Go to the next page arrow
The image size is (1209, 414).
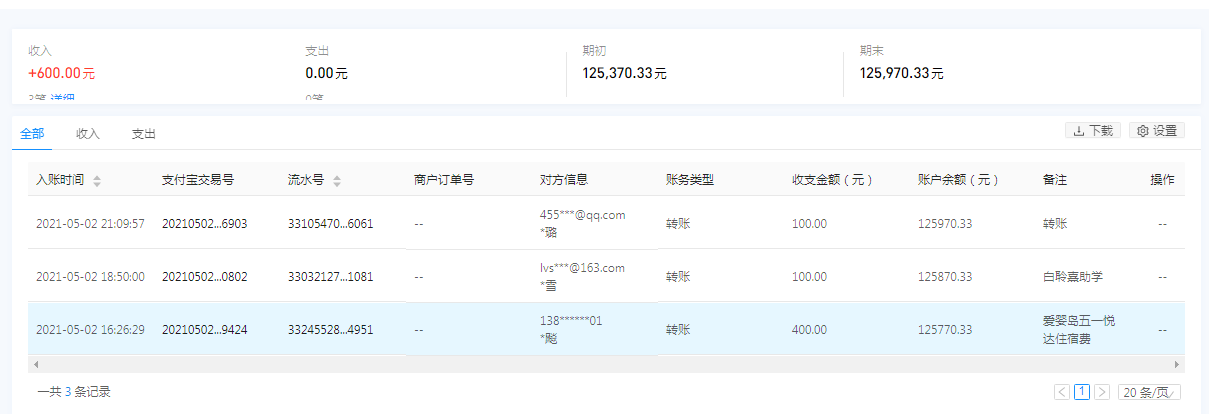(x=1102, y=392)
